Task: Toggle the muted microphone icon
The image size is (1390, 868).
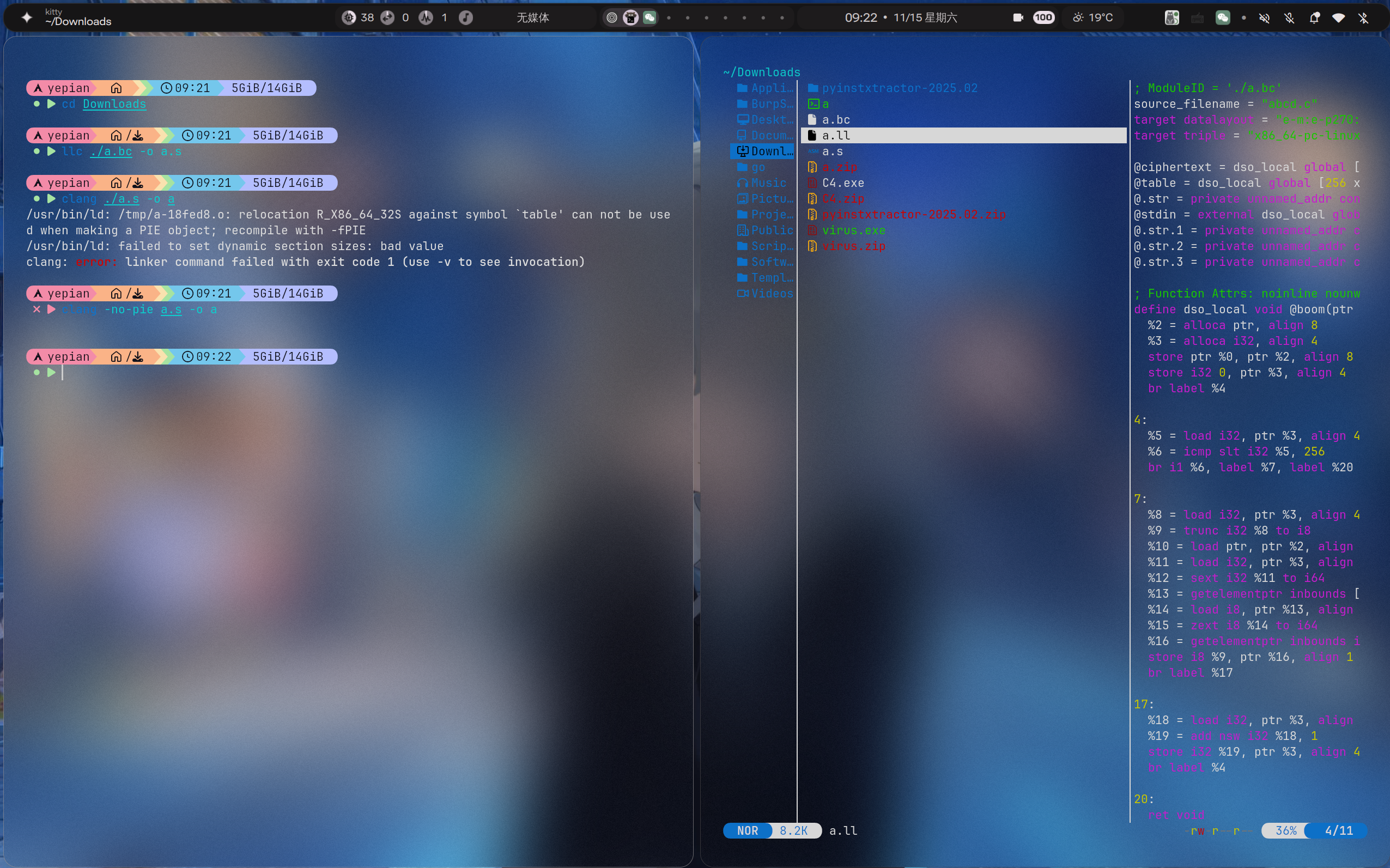Action: coord(1290,17)
